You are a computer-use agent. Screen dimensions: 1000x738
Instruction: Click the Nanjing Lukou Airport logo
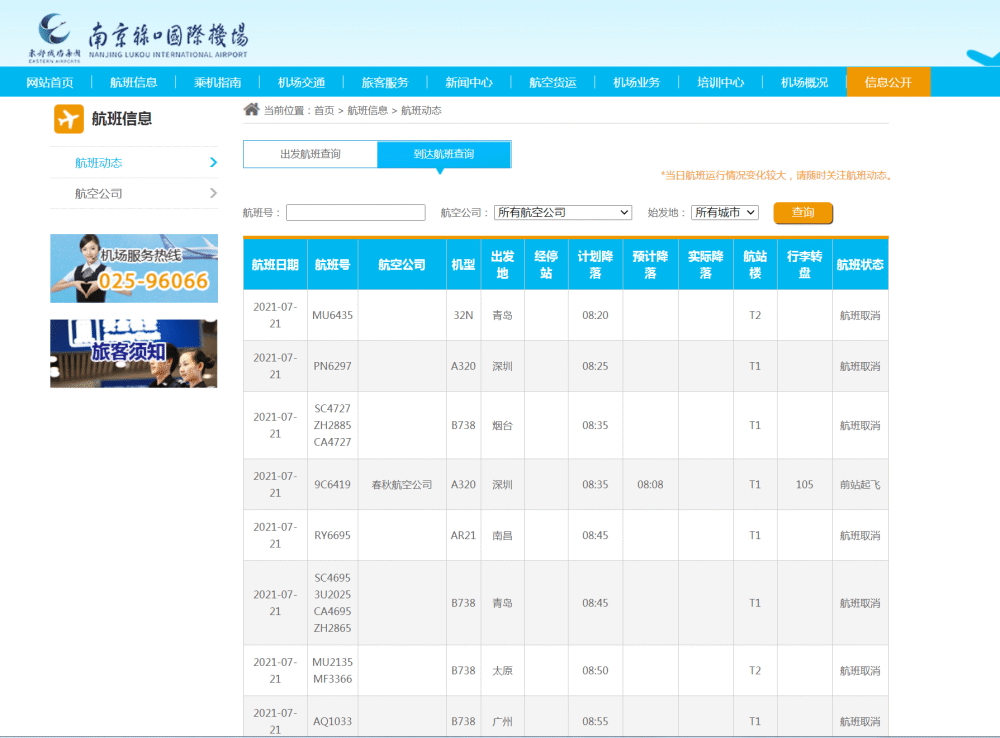138,38
